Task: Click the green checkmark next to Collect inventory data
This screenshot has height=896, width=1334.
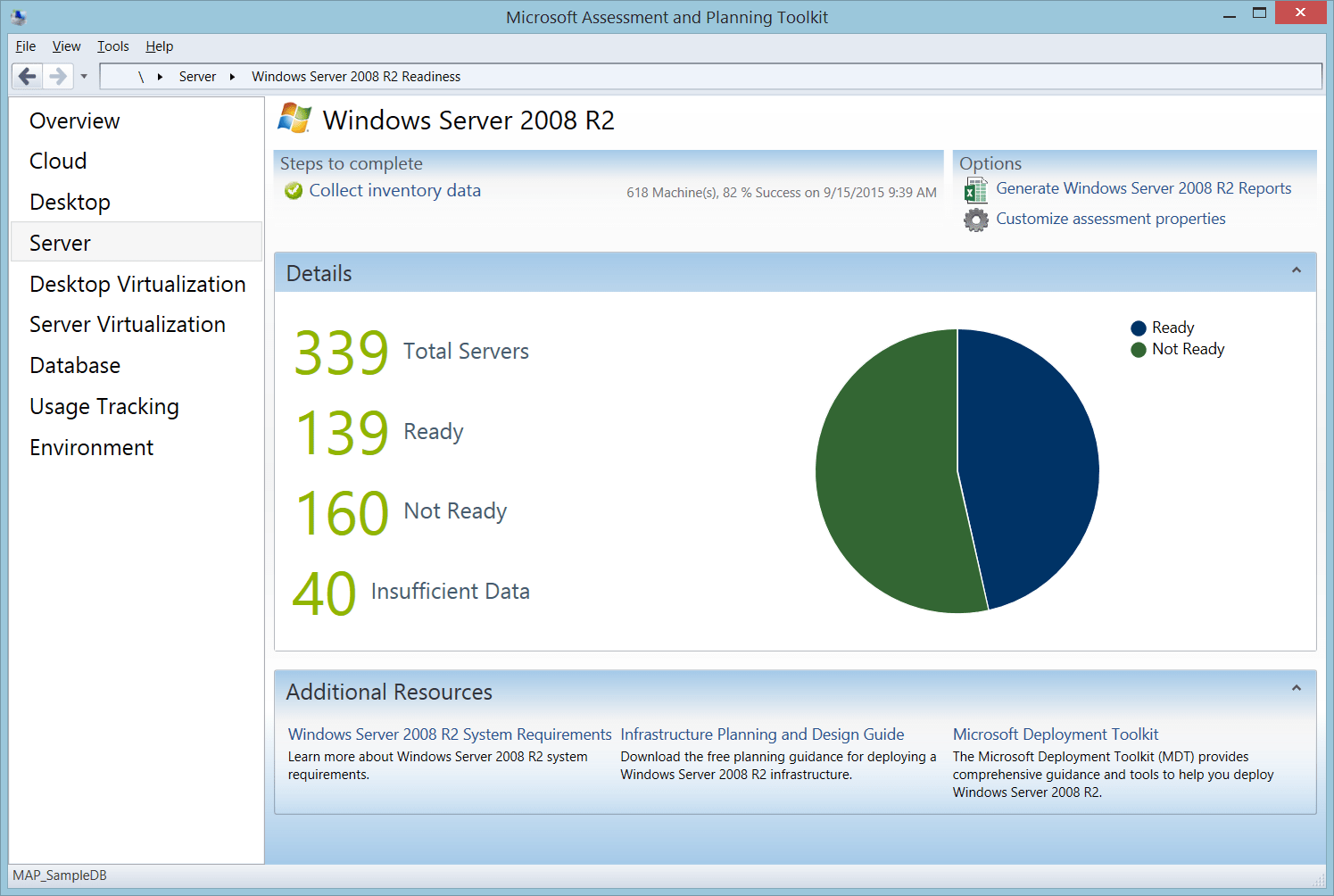Action: [294, 191]
